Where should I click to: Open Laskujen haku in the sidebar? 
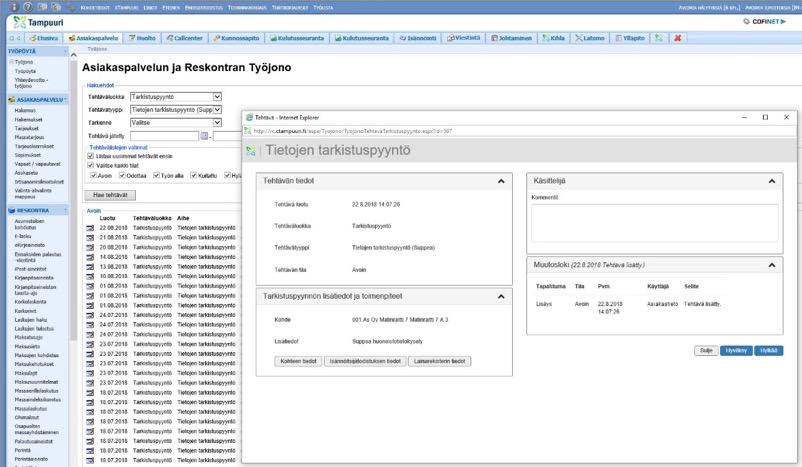coord(31,320)
